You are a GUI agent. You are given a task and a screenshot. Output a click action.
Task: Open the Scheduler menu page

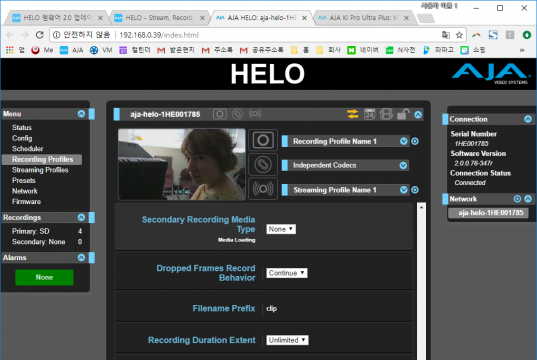[x=28, y=149]
